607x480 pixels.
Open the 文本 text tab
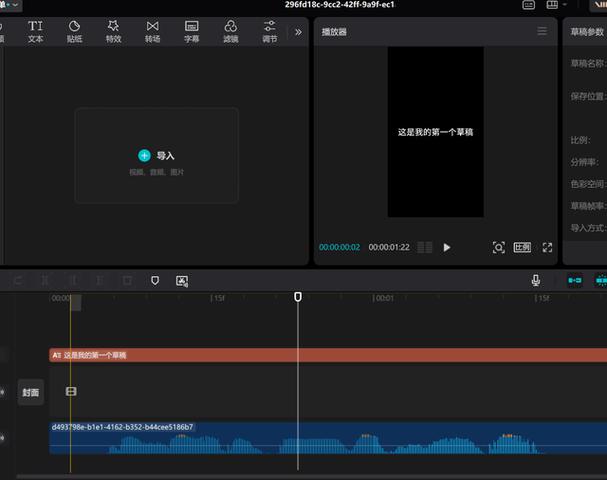pos(35,32)
